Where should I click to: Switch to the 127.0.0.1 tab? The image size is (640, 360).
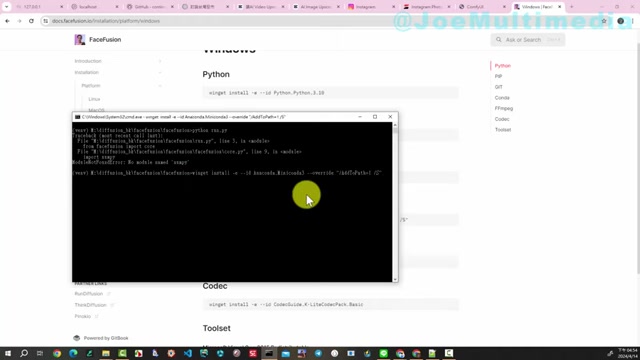click(39, 7)
